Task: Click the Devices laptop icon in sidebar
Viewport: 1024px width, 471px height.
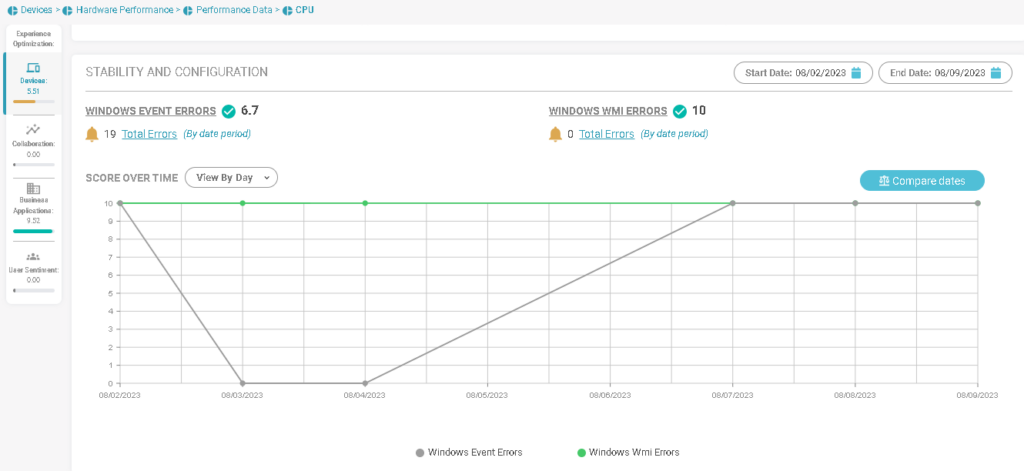Action: point(33,67)
